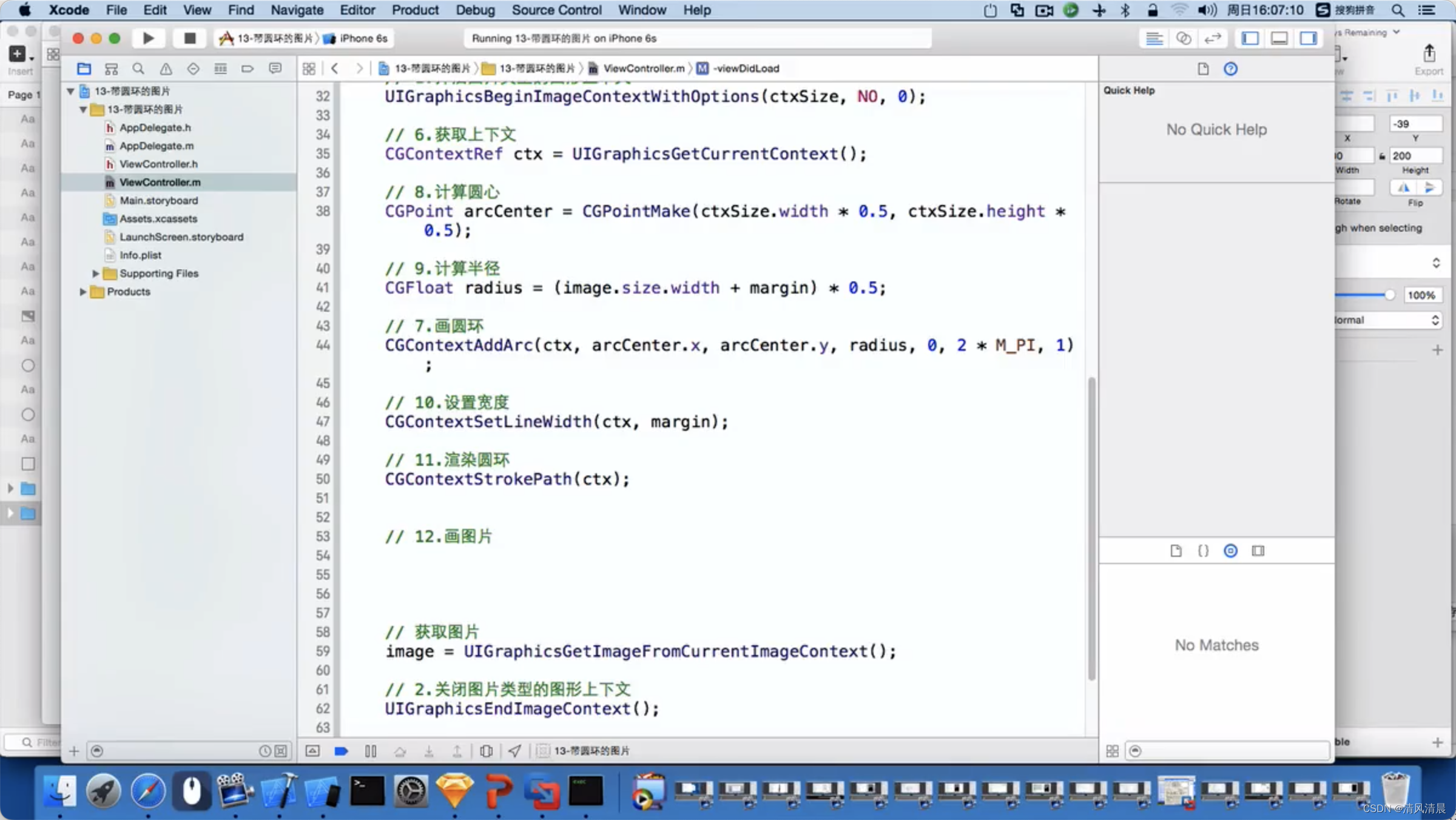Open File Template library

click(x=1176, y=551)
